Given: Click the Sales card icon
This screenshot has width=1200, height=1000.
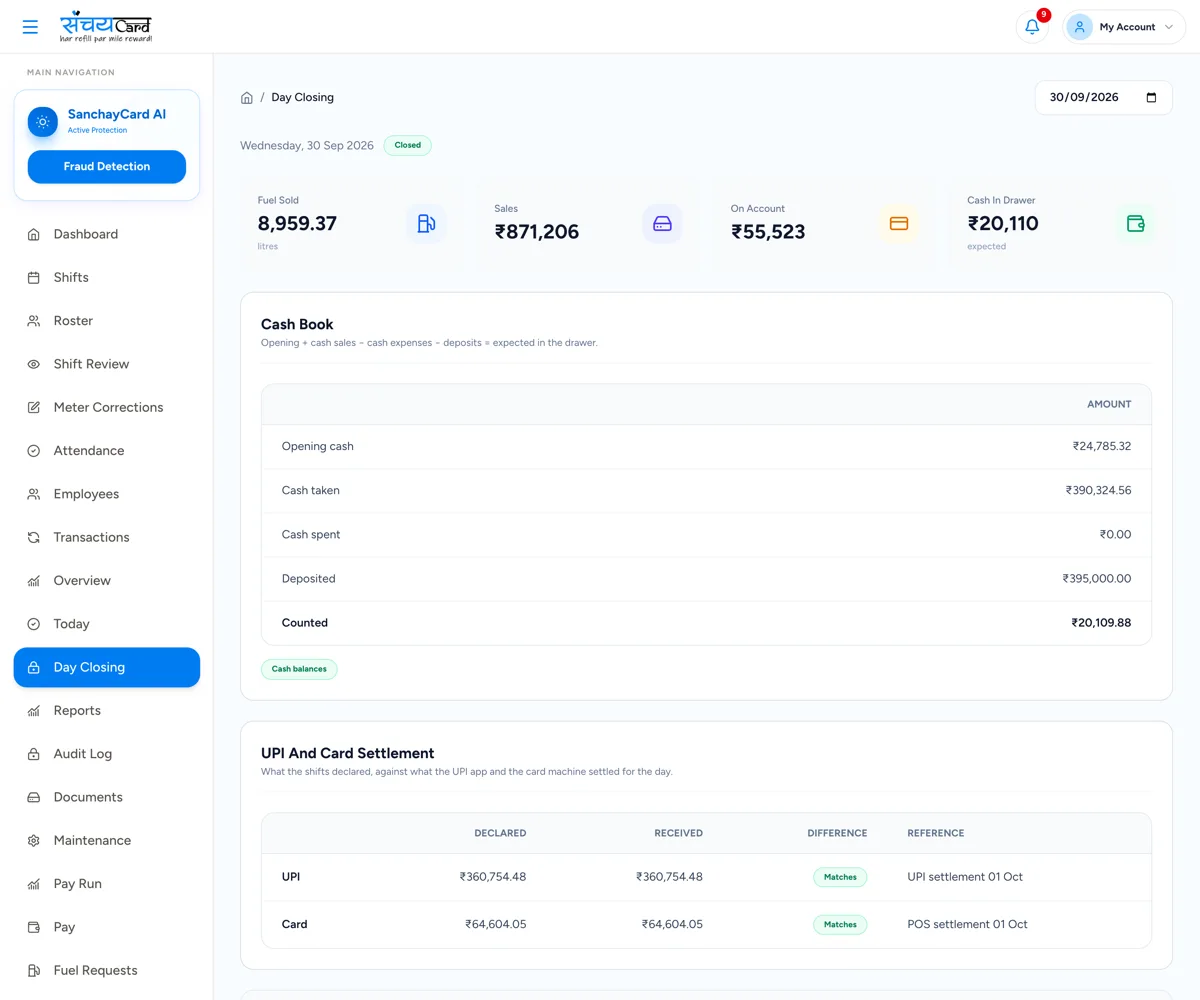Looking at the screenshot, I should 662,223.
